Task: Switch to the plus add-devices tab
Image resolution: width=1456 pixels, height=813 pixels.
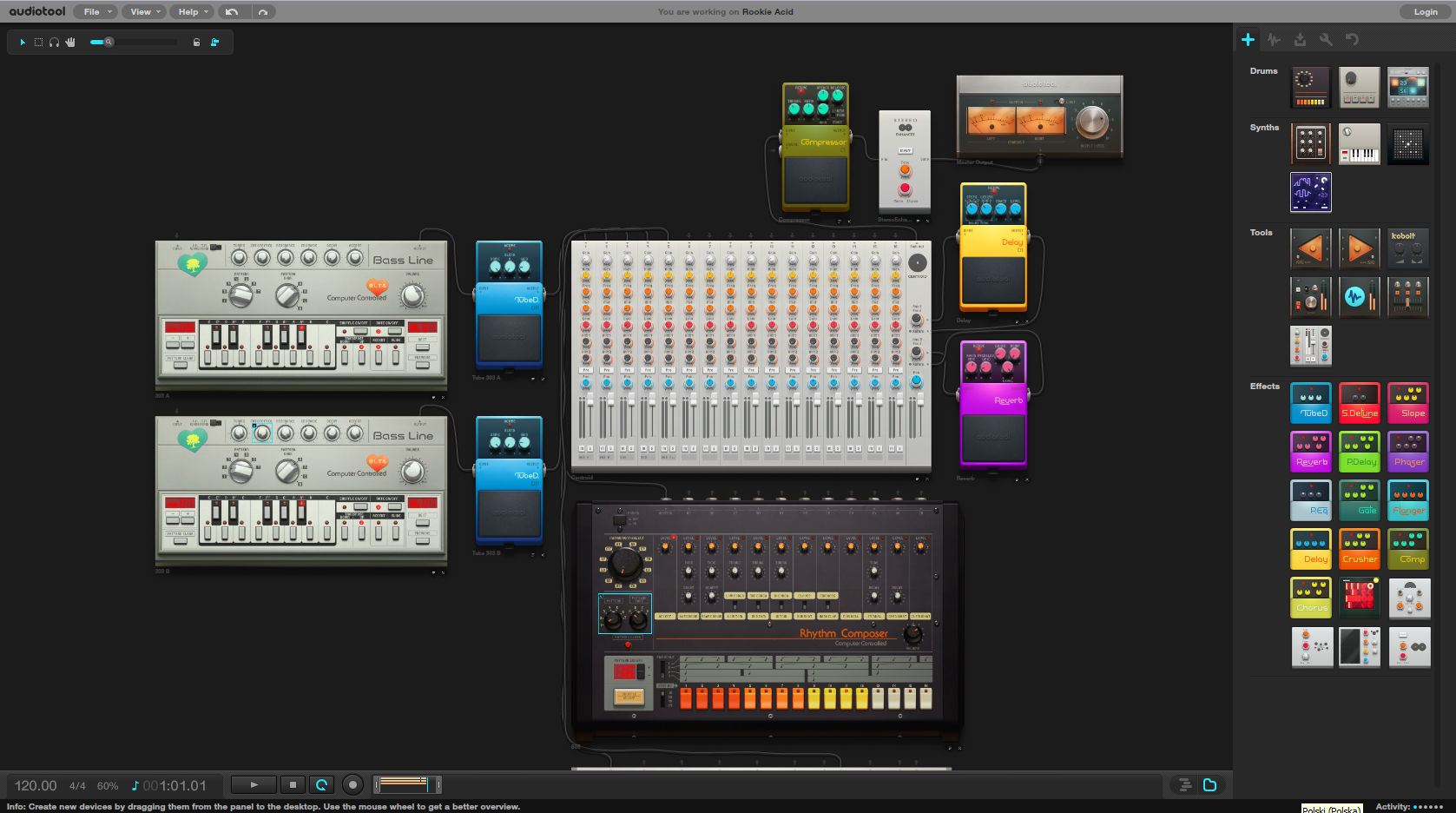Action: pos(1248,40)
